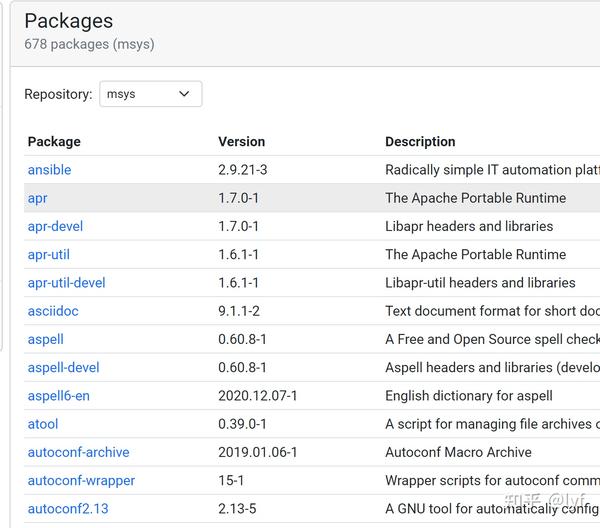Click 'Aspell headers and libraries' description

(492, 368)
